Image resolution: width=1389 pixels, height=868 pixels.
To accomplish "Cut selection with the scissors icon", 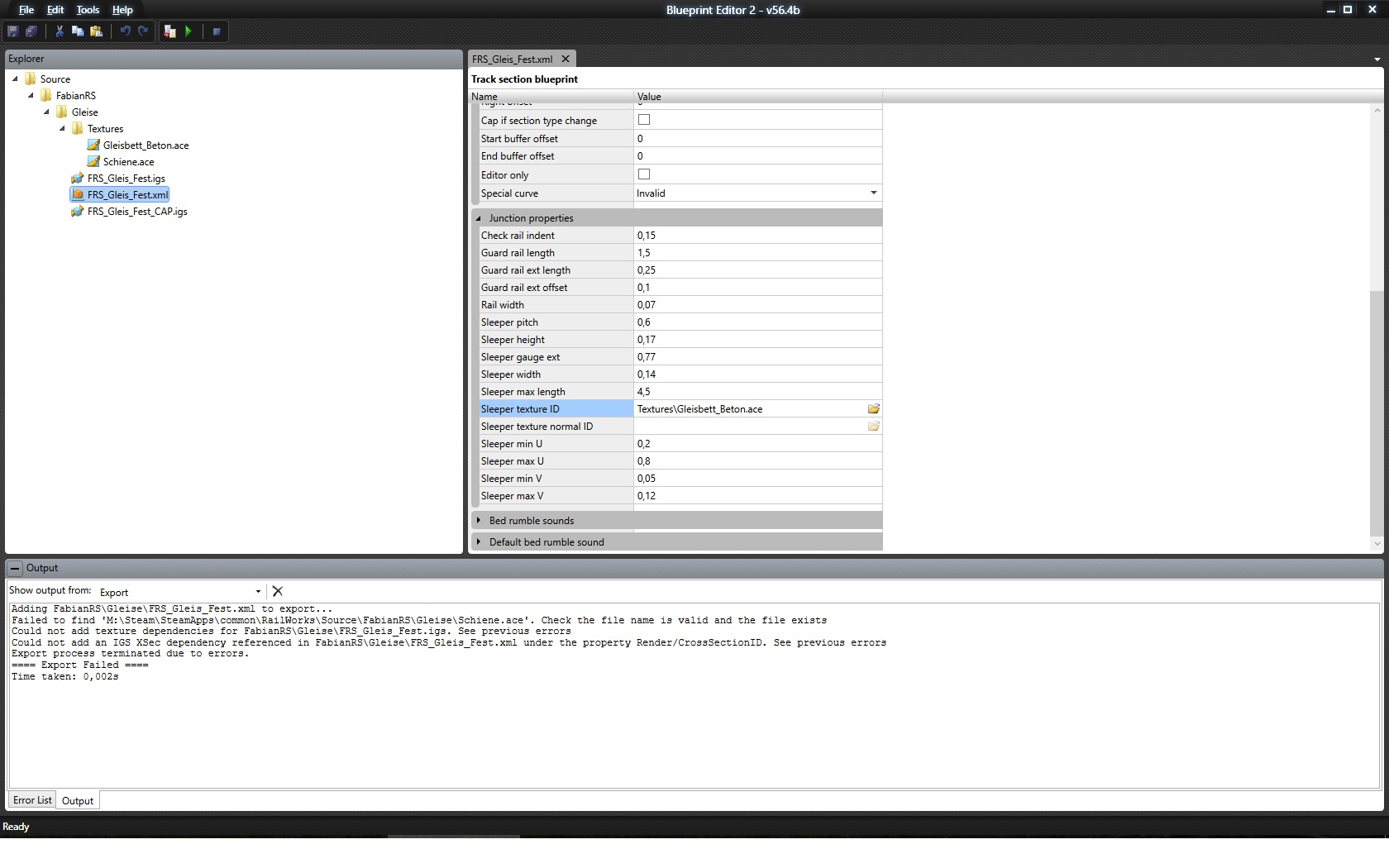I will point(60,31).
